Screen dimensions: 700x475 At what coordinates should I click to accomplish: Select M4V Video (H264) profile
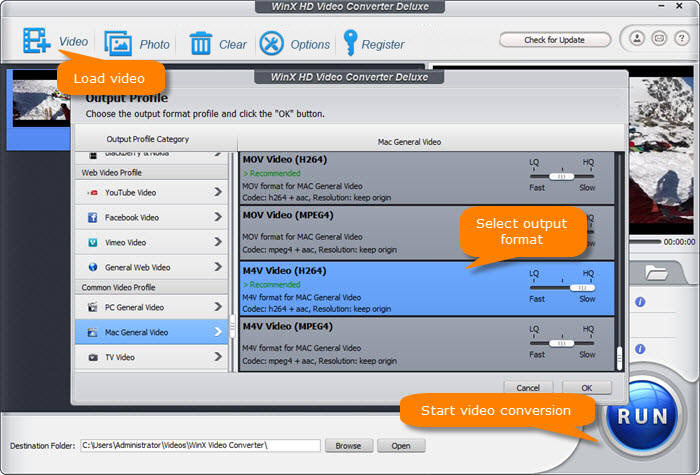pyautogui.click(x=427, y=289)
